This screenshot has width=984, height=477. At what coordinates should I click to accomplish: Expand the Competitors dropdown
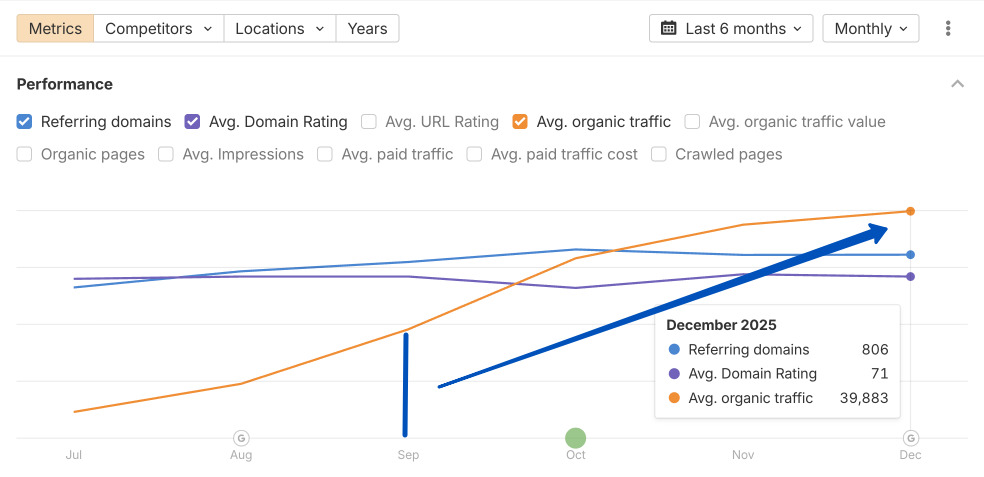(x=159, y=28)
